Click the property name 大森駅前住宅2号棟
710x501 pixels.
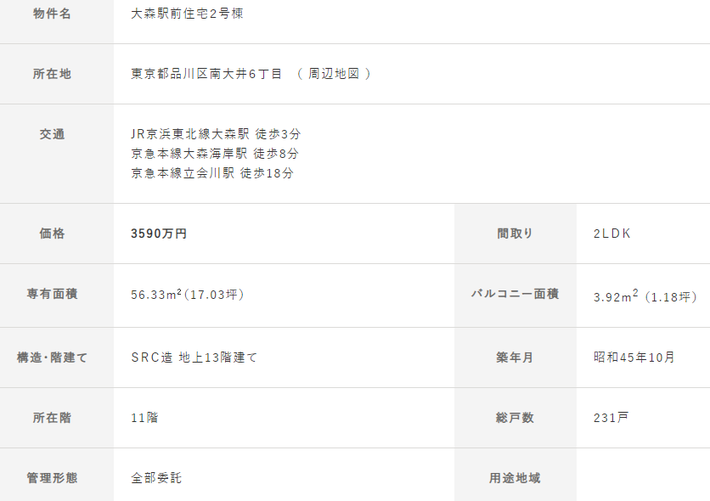tap(187, 14)
